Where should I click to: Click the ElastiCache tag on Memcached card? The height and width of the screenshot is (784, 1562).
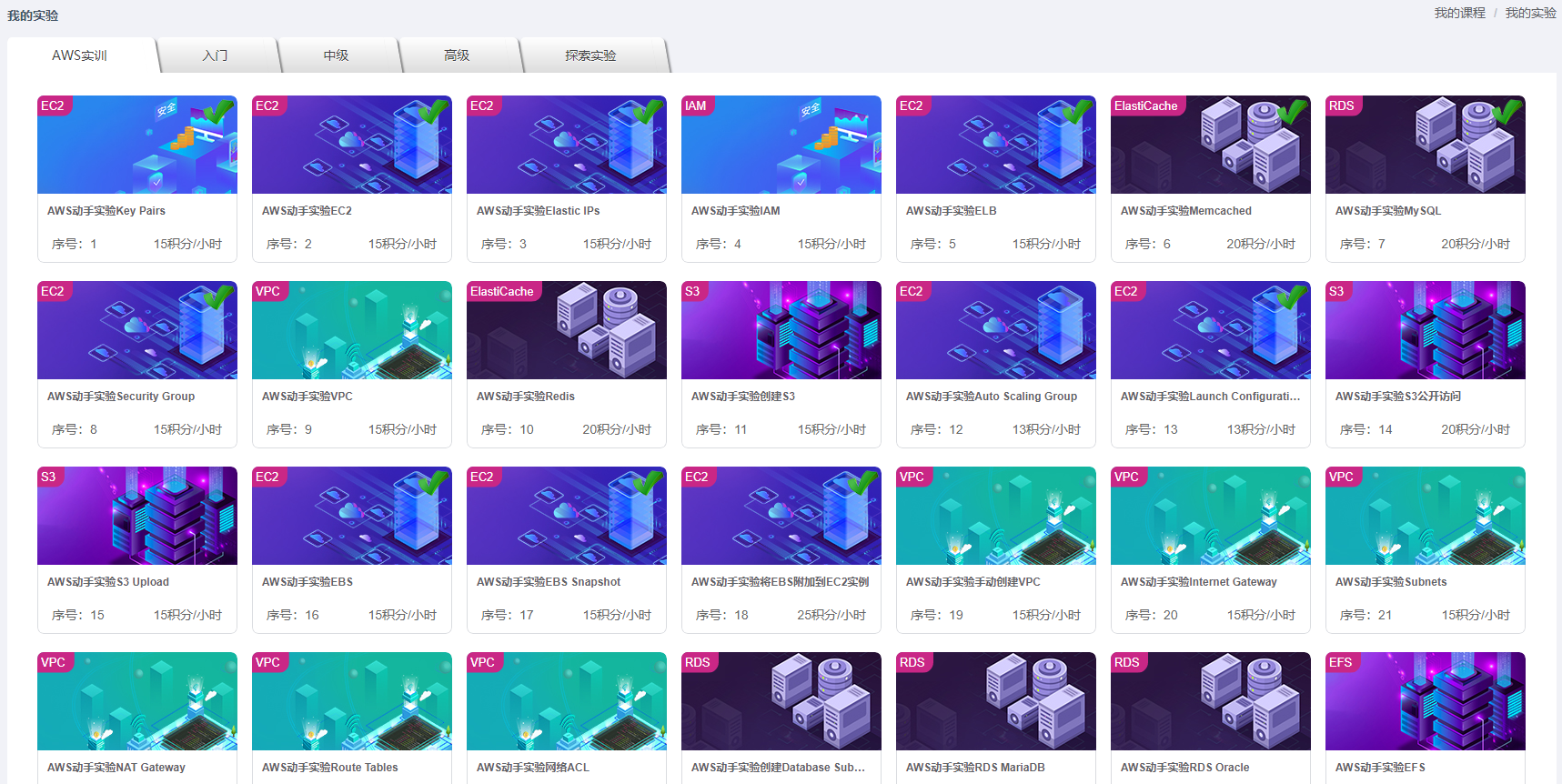(x=1145, y=106)
